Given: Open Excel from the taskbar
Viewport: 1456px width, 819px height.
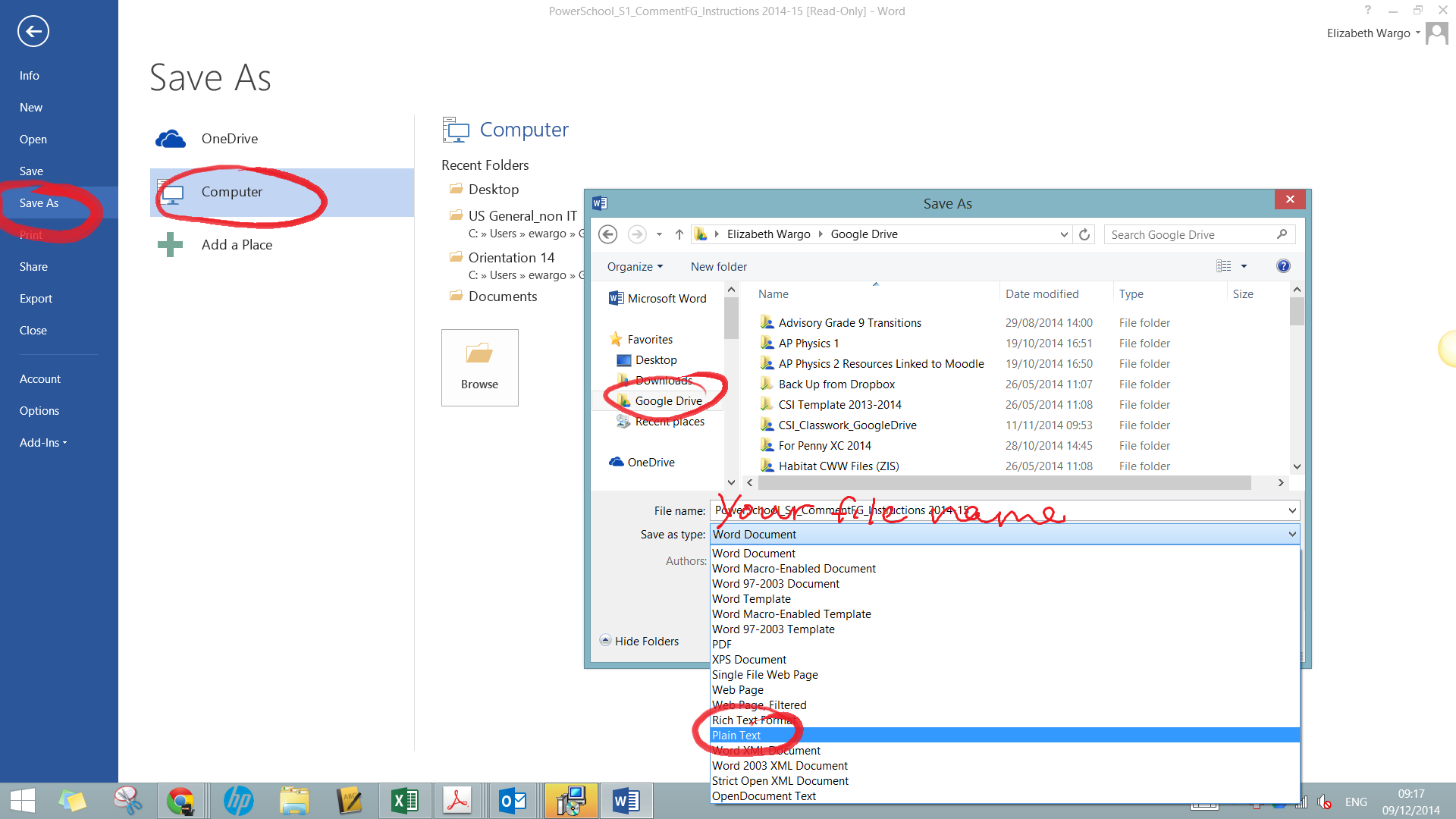Looking at the screenshot, I should point(404,801).
